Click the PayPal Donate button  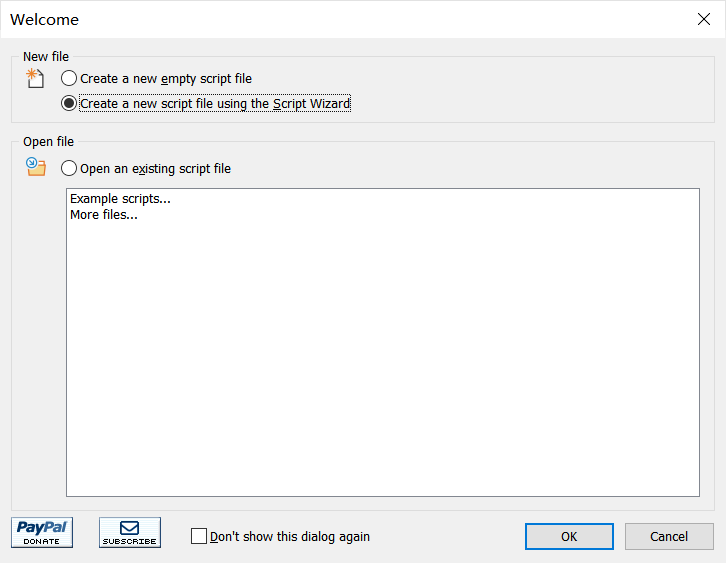coord(42,532)
